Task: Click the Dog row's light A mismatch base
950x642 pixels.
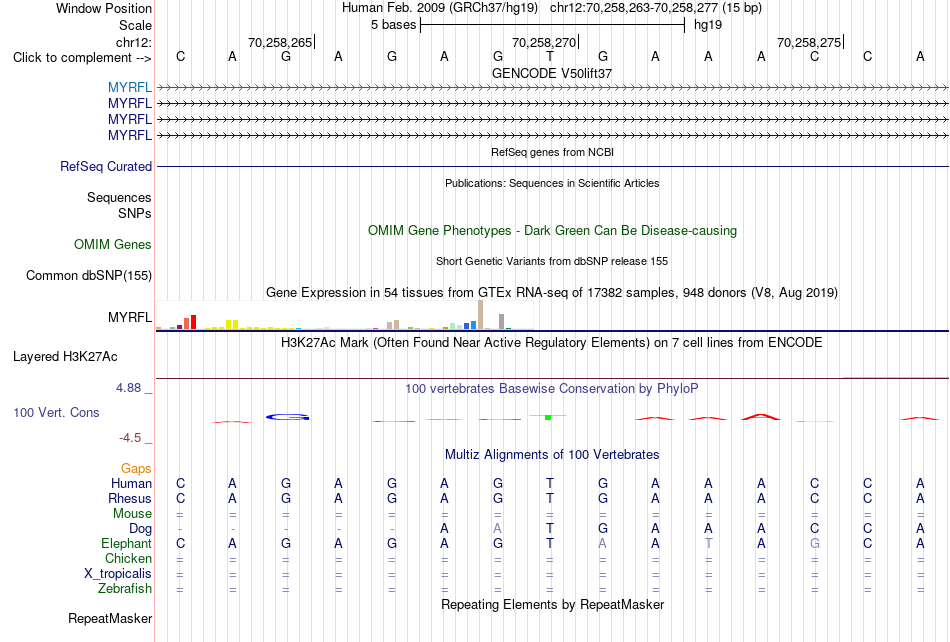Action: 497,529
